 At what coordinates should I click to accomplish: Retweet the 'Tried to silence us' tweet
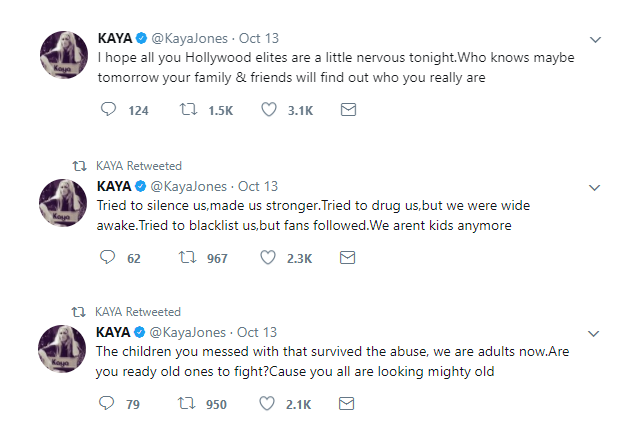pos(187,257)
